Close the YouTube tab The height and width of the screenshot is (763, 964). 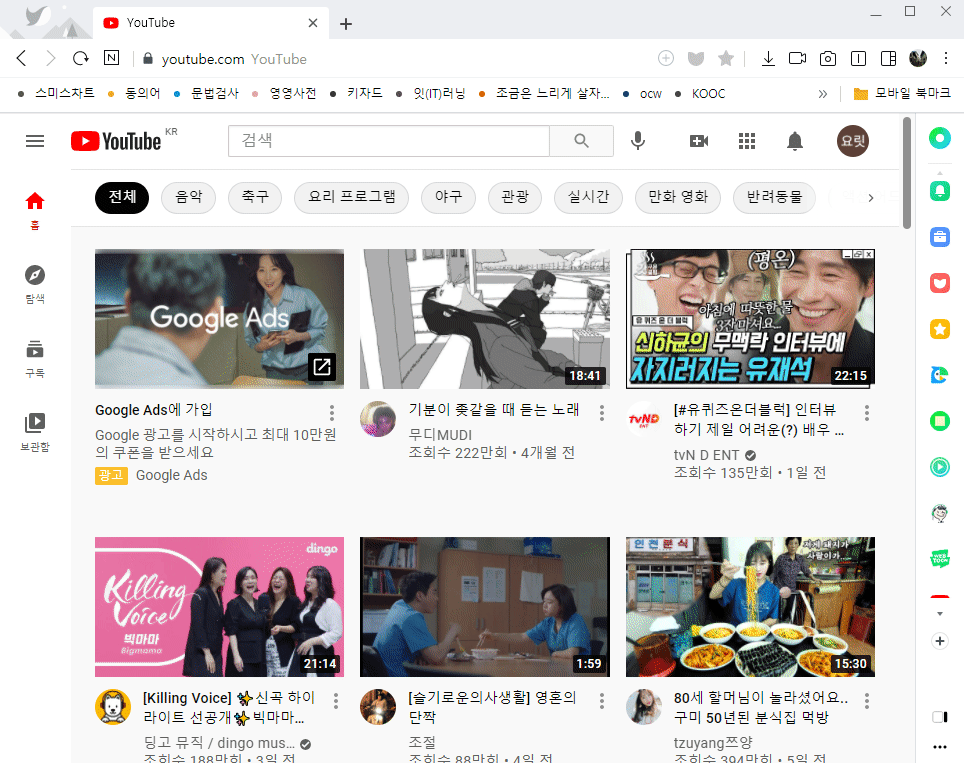point(312,23)
